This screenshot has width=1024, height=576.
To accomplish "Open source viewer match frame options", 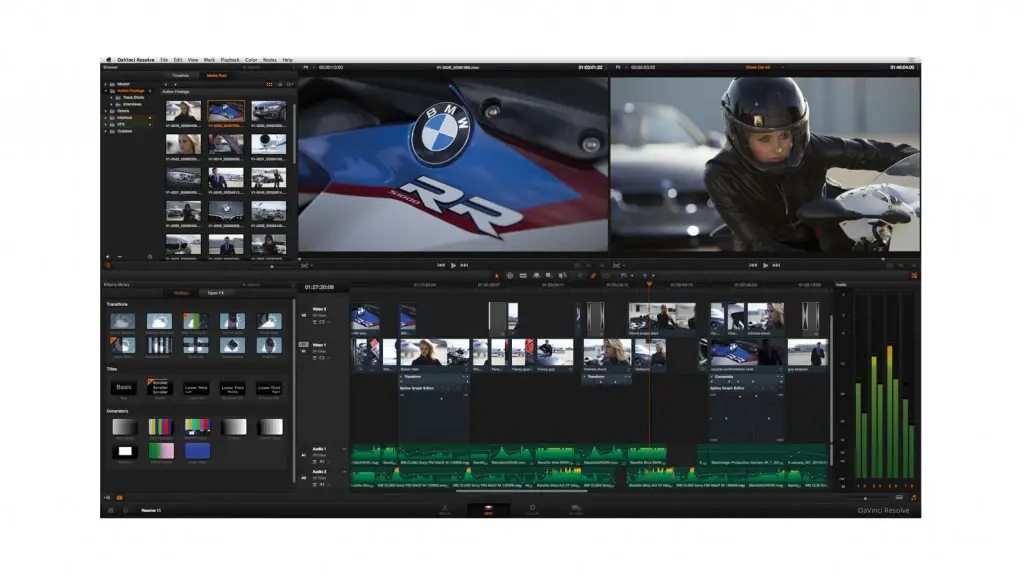I will (306, 266).
